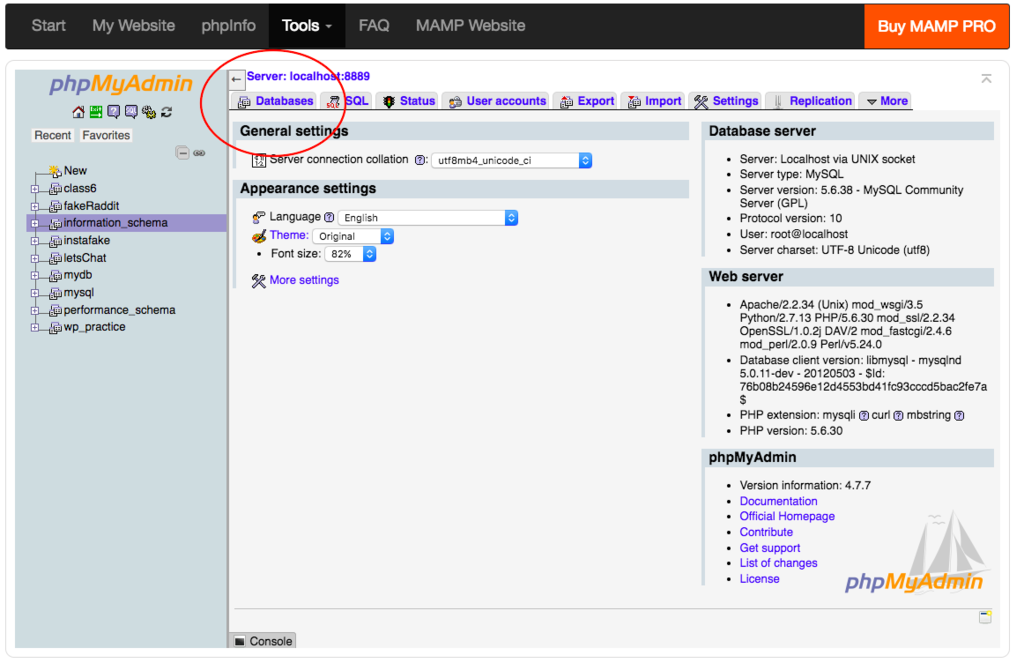Open the Theme dropdown set to Original
This screenshot has width=1024, height=663.
pyautogui.click(x=353, y=236)
